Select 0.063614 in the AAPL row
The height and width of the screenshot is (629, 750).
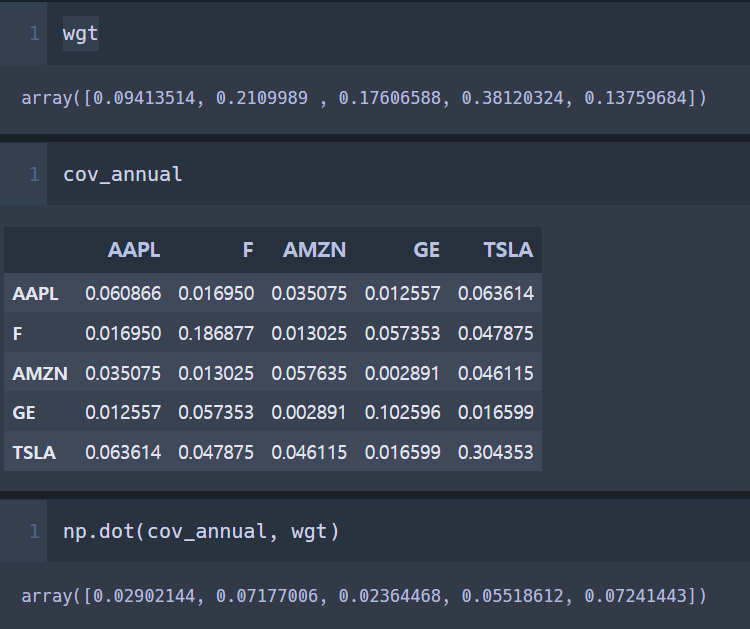pyautogui.click(x=496, y=293)
